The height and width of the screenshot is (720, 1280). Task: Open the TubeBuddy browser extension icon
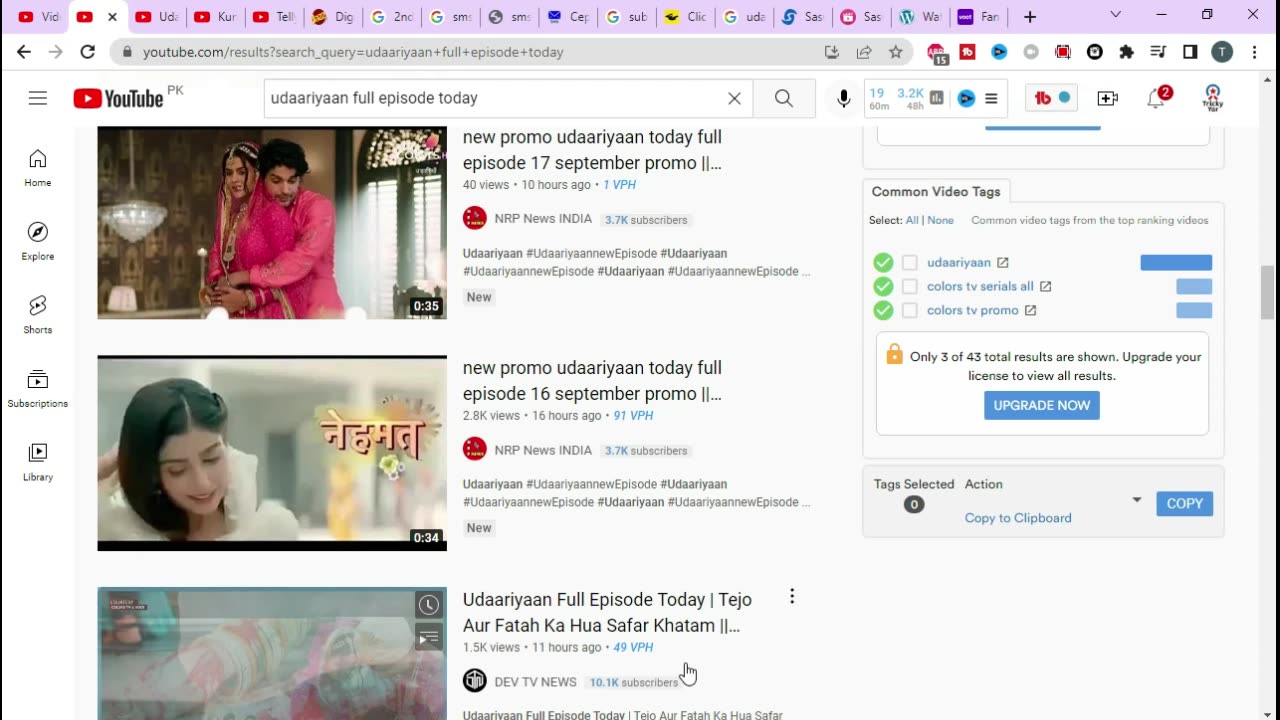tap(967, 52)
